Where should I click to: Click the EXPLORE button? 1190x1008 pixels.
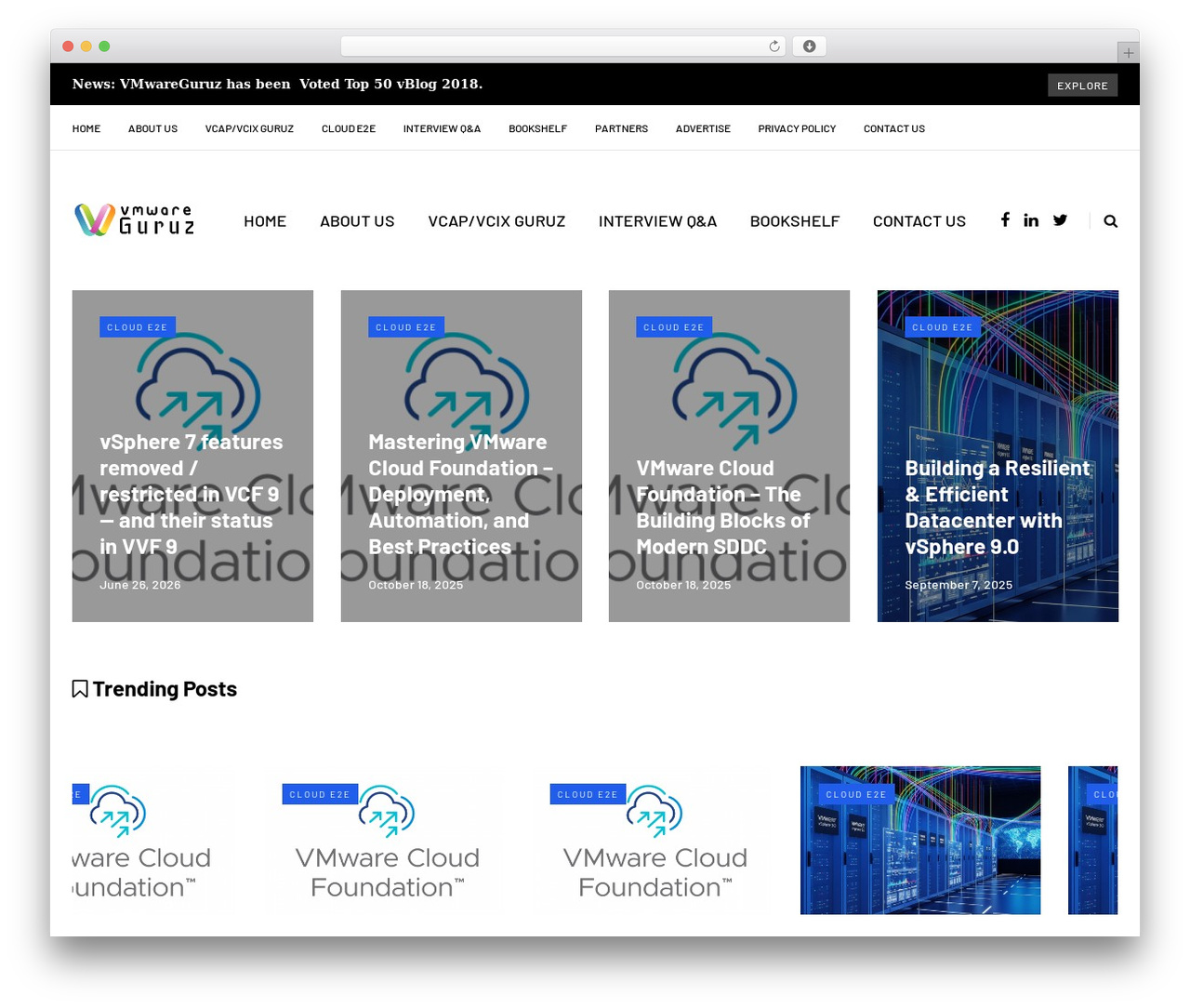(x=1082, y=86)
